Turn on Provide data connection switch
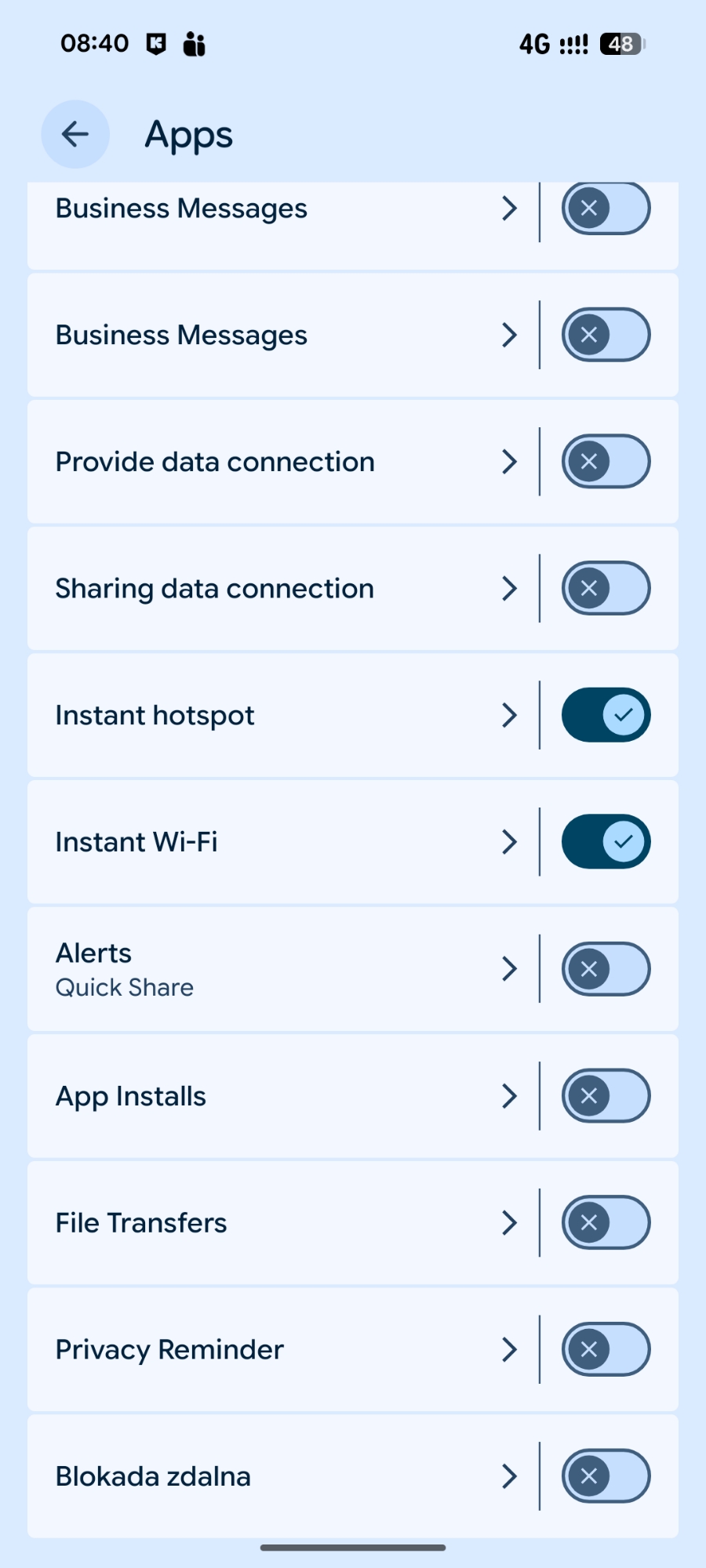This screenshot has height=1568, width=706. pyautogui.click(x=606, y=462)
